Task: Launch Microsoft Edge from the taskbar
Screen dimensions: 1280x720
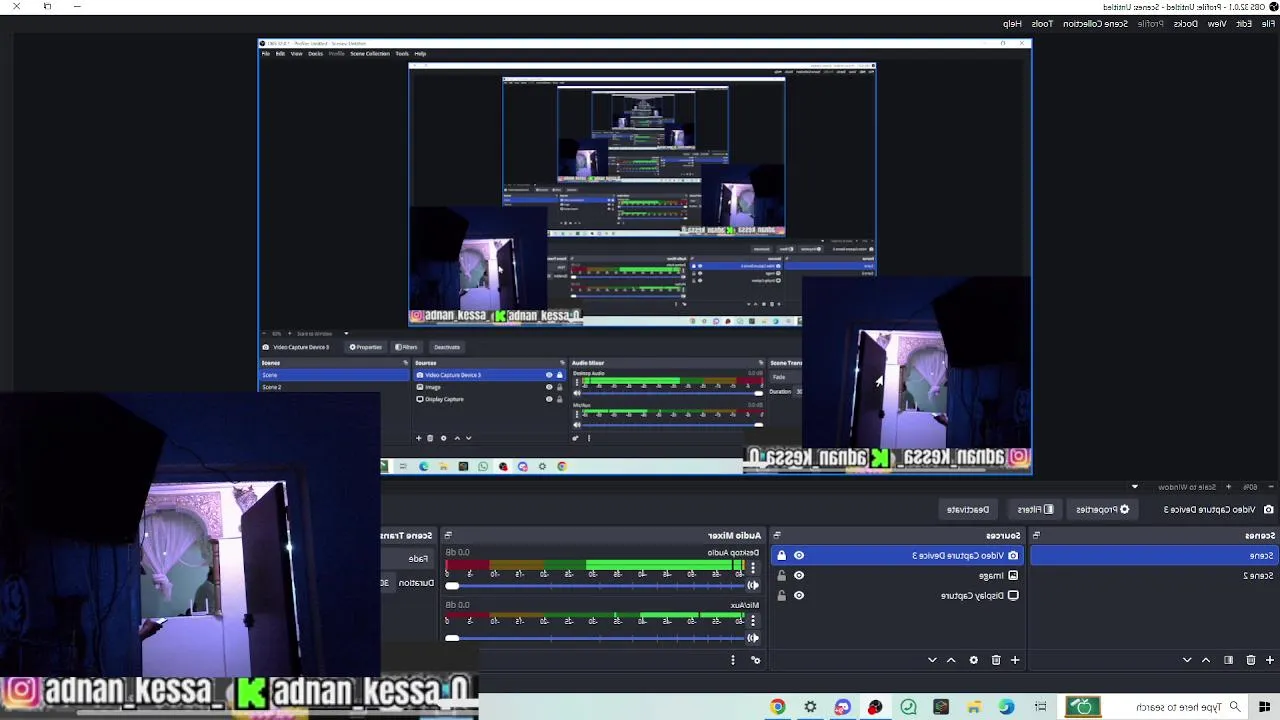Action: click(1006, 707)
